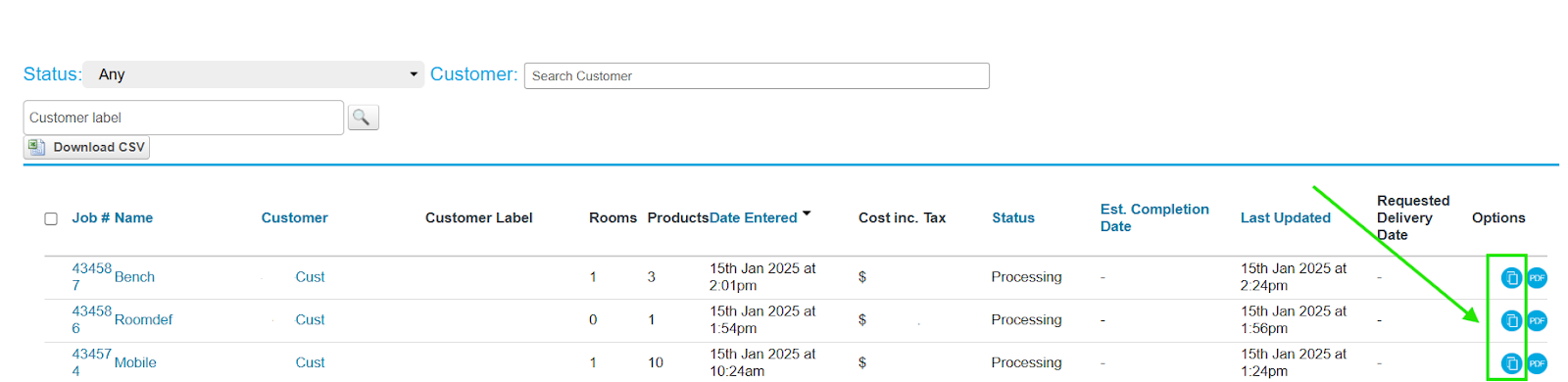Click products count 3 in Bench row

(651, 277)
